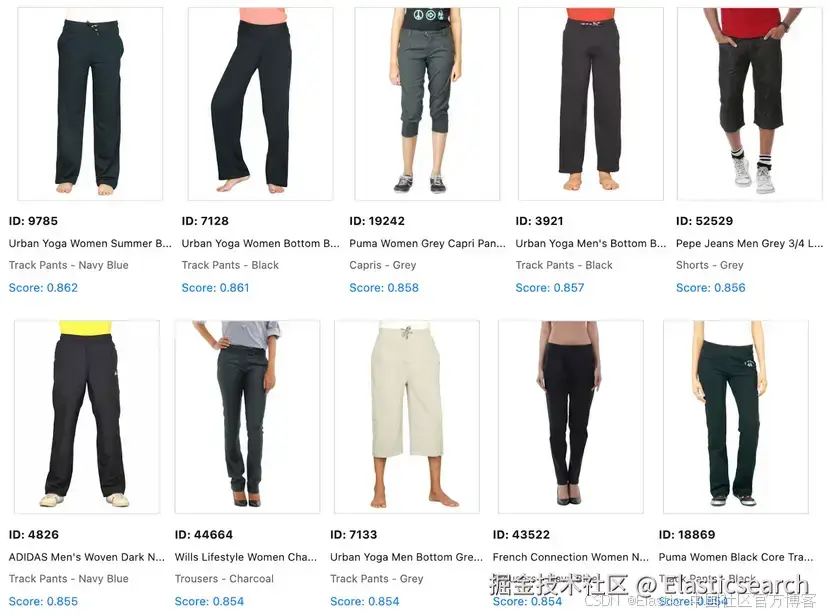Select the Pepe Jeans grey 3/4 shorts image
This screenshot has height=616, width=828.
tap(750, 104)
